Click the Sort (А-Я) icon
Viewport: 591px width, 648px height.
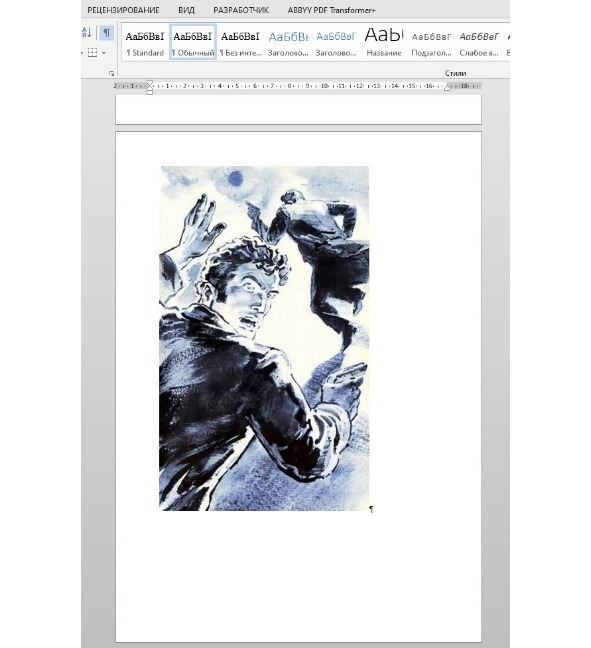coord(87,32)
